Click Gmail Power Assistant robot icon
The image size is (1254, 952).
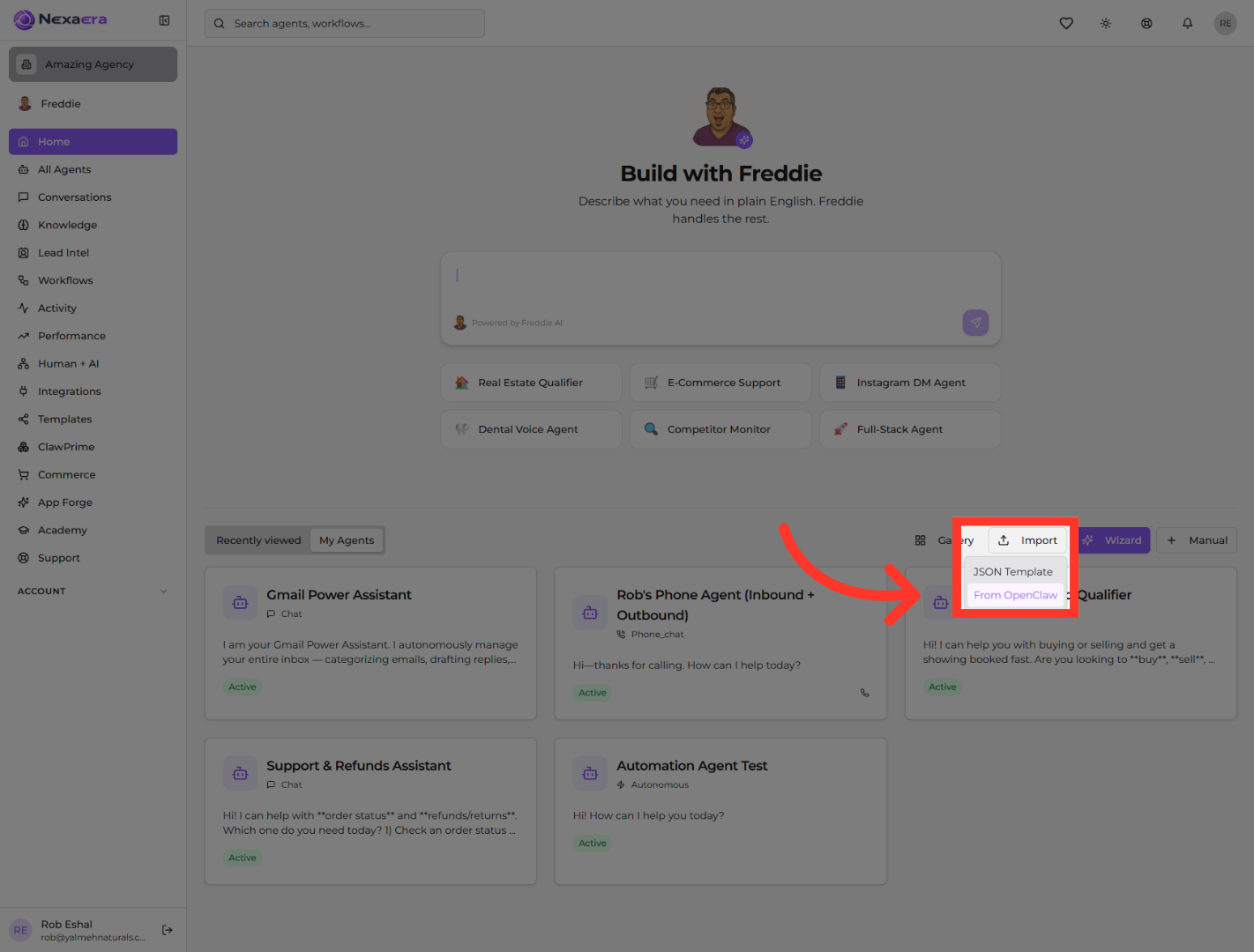point(240,603)
